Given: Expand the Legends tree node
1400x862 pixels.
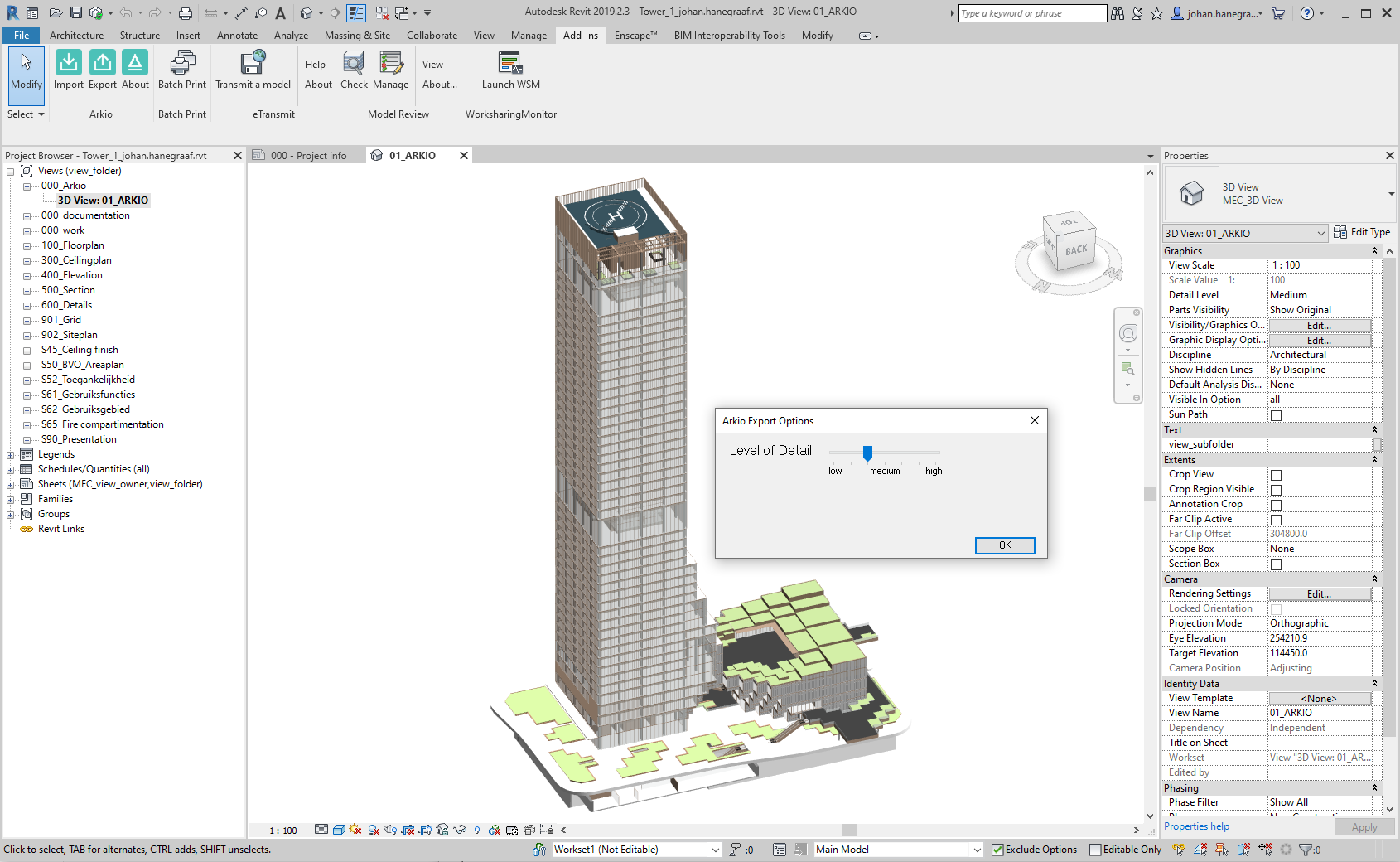Looking at the screenshot, I should click(10, 455).
